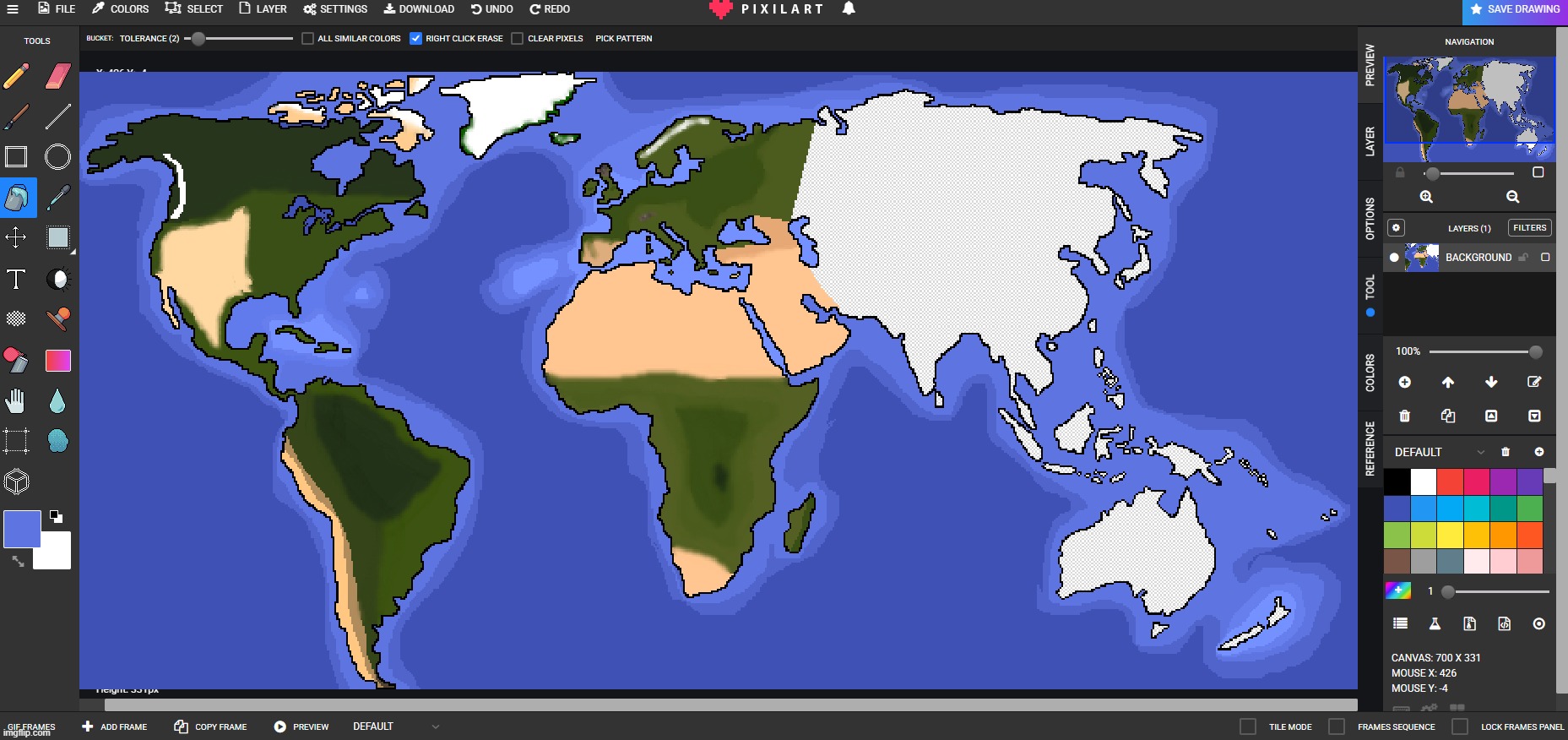
Task: Choose the Text tool
Action: click(16, 280)
